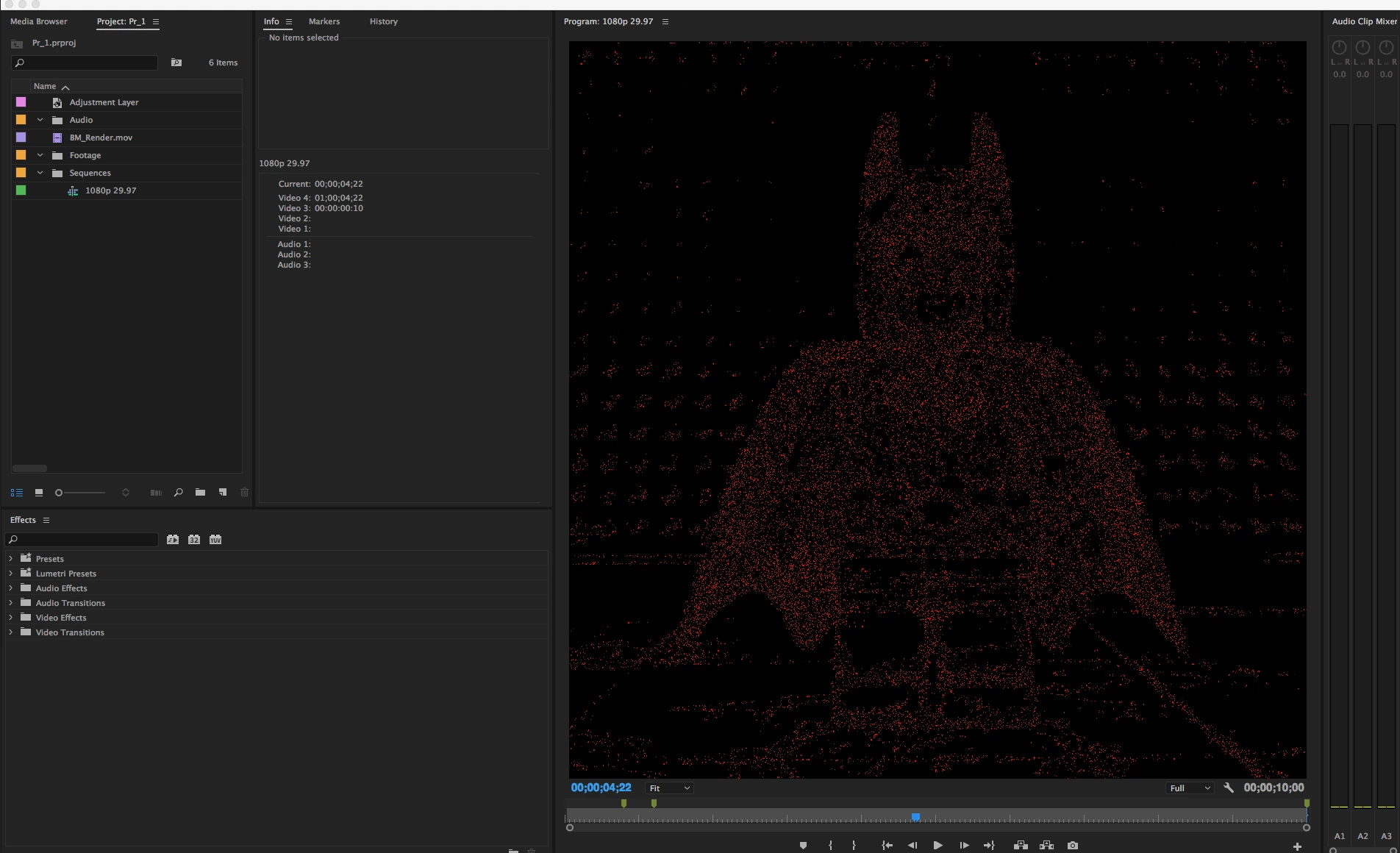The width and height of the screenshot is (1400, 853).
Task: Click the Effects panel search field
Action: (82, 540)
